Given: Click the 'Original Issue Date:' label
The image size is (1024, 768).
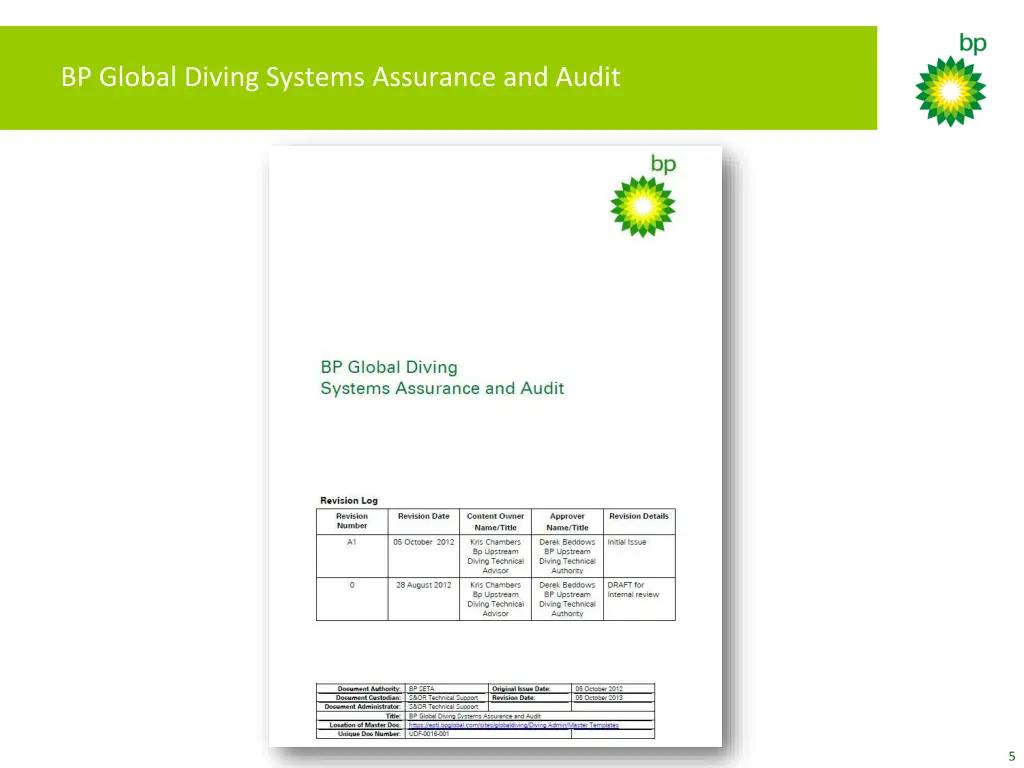Looking at the screenshot, I should [x=521, y=688].
